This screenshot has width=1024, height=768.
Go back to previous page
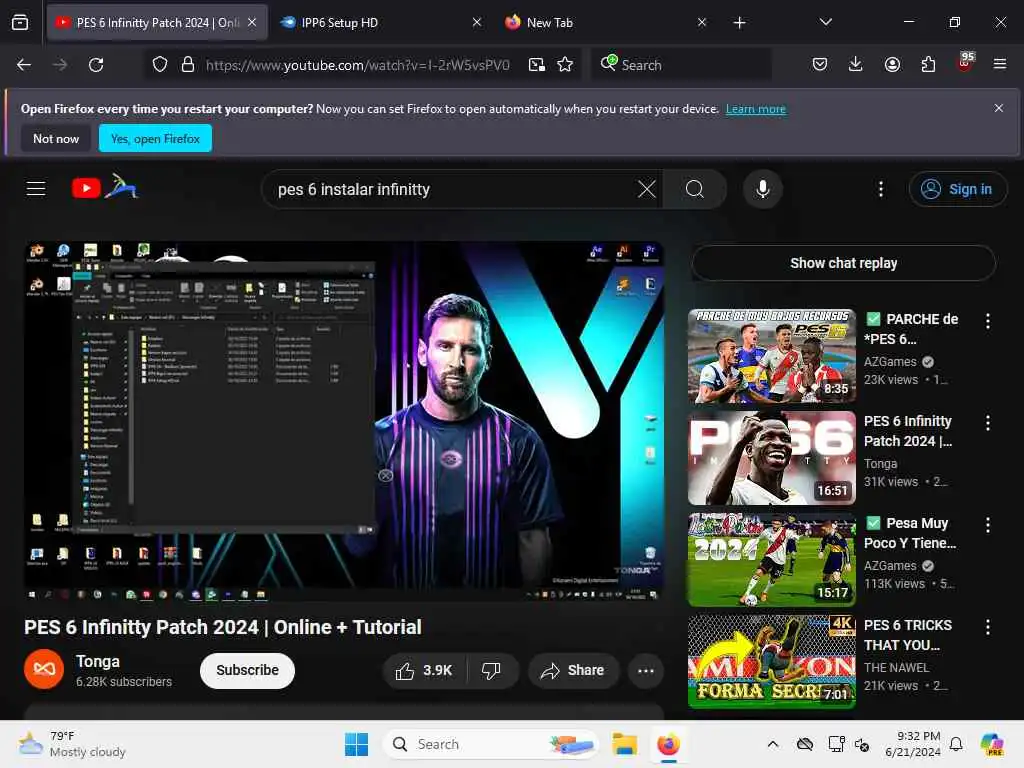pos(24,65)
